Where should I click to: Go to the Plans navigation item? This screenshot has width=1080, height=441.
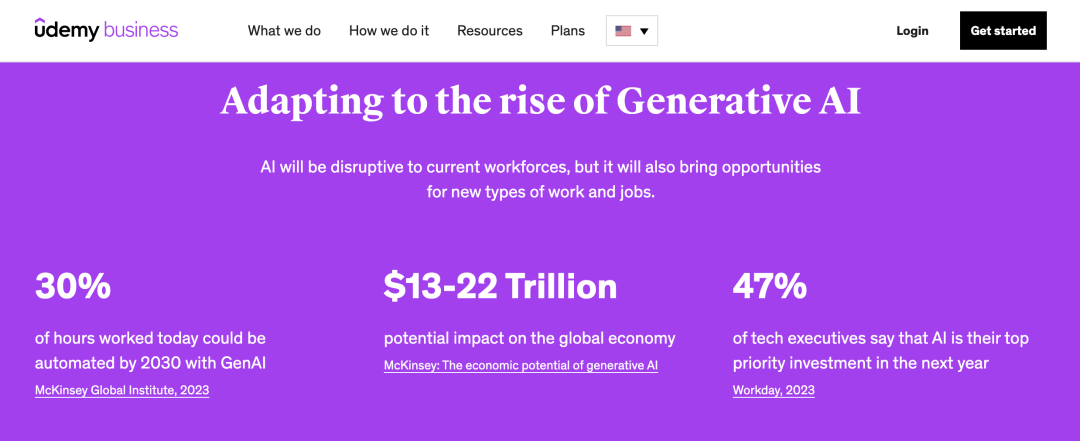click(568, 31)
